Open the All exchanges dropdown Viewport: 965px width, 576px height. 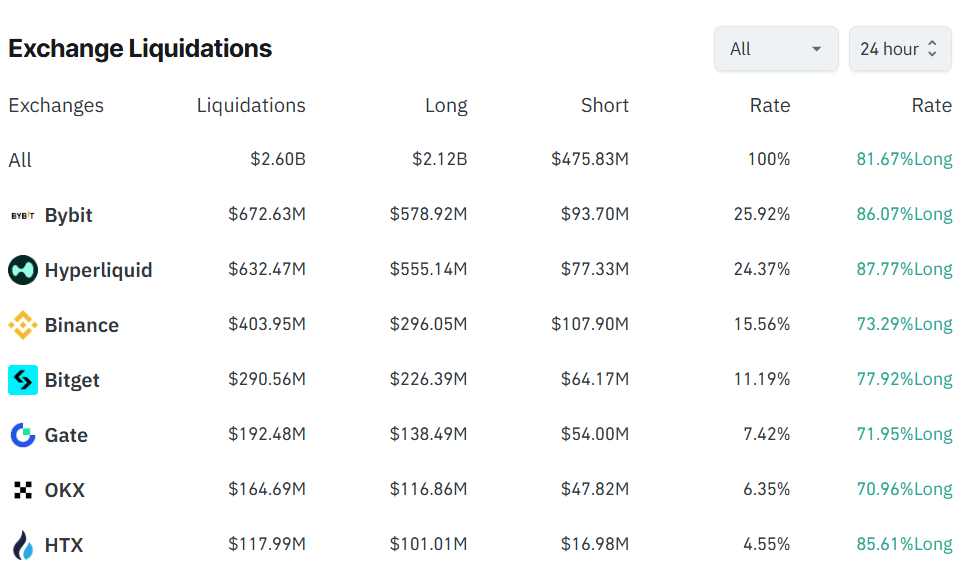pos(776,48)
